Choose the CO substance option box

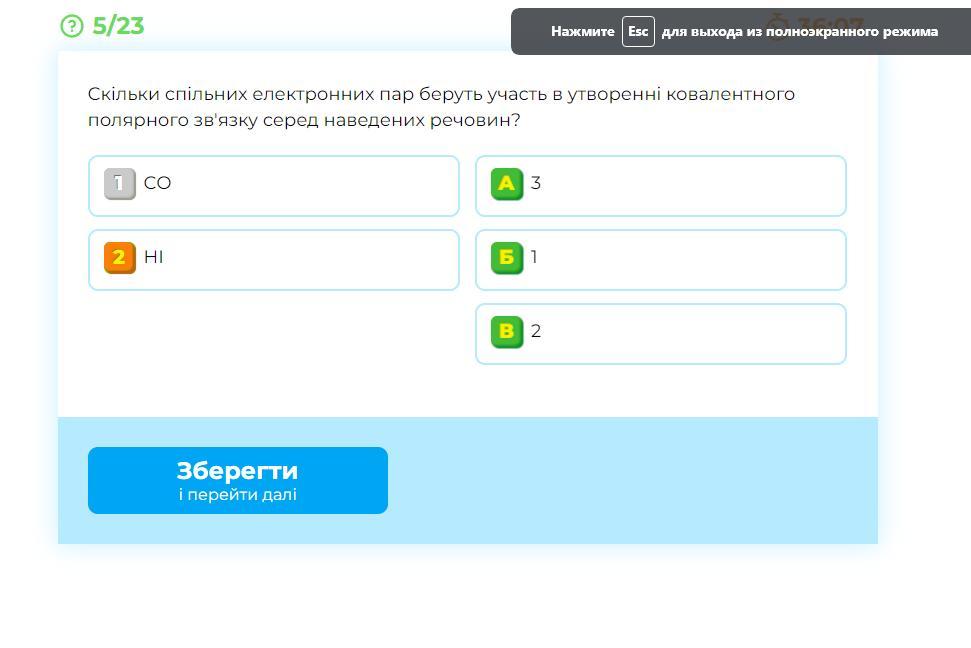274,186
